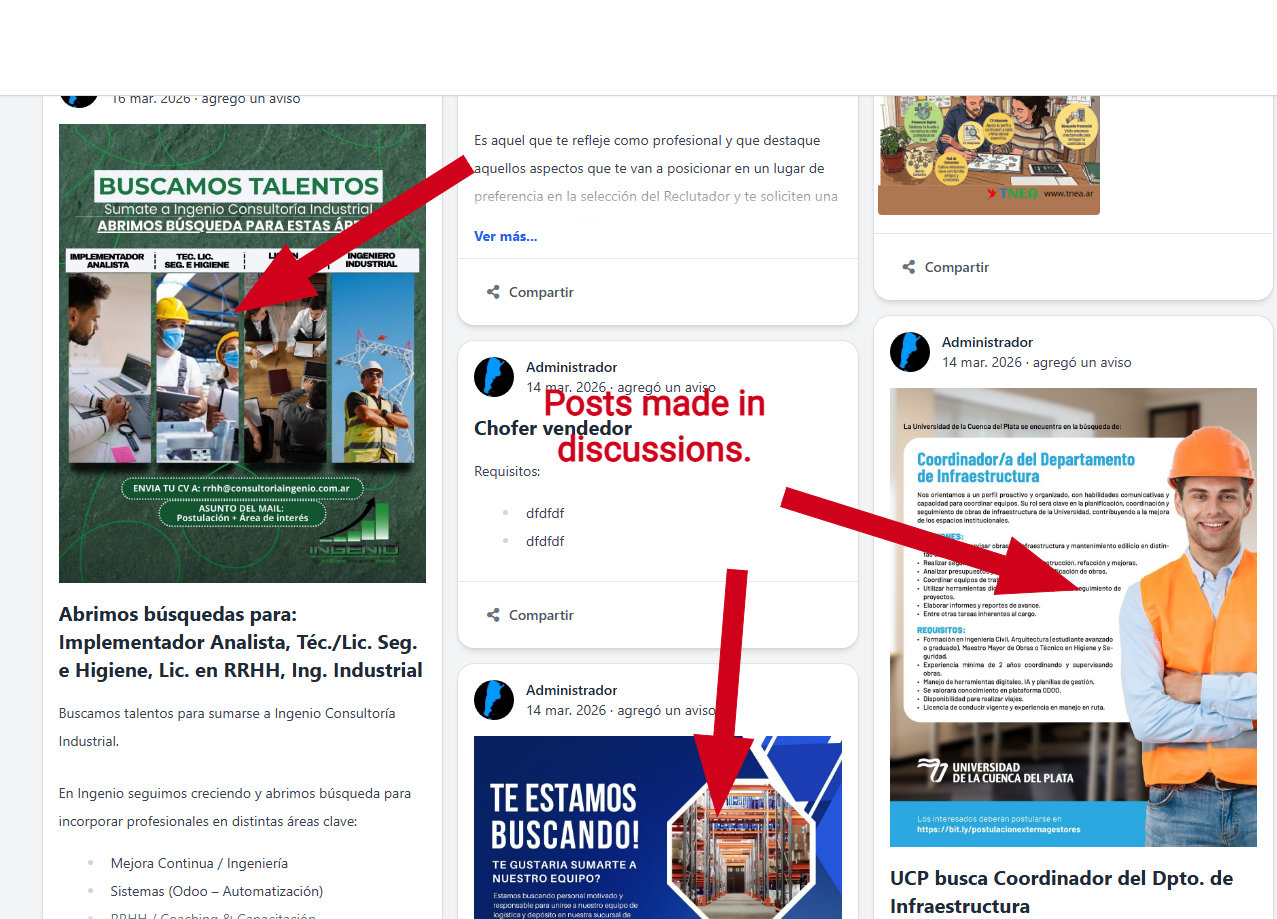Click share icon under the TNEA image
Viewport: 1277px width, 919px height.
[909, 267]
